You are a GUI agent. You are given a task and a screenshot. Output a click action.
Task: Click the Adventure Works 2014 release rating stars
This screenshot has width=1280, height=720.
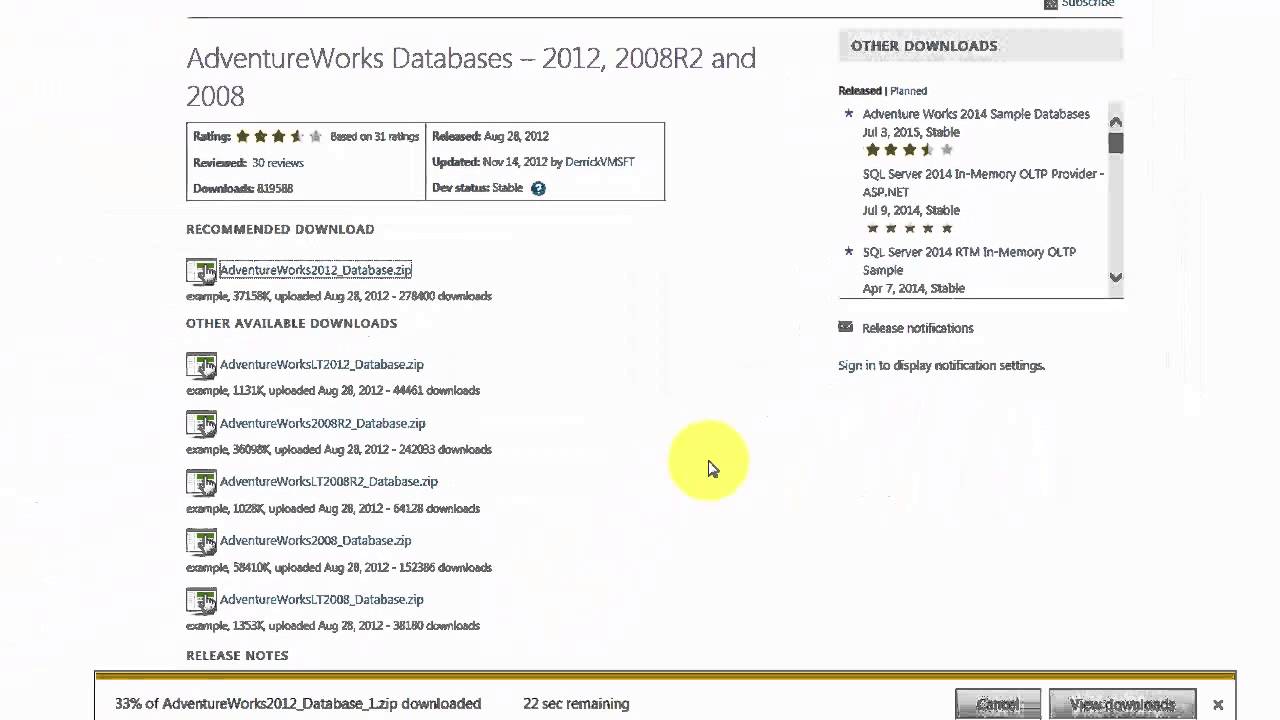(909, 150)
